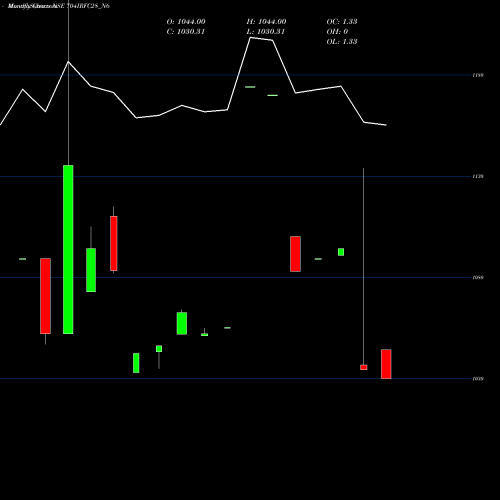Select the low value L: 1030.31
This screenshot has width=500, height=500.
pyautogui.click(x=266, y=32)
